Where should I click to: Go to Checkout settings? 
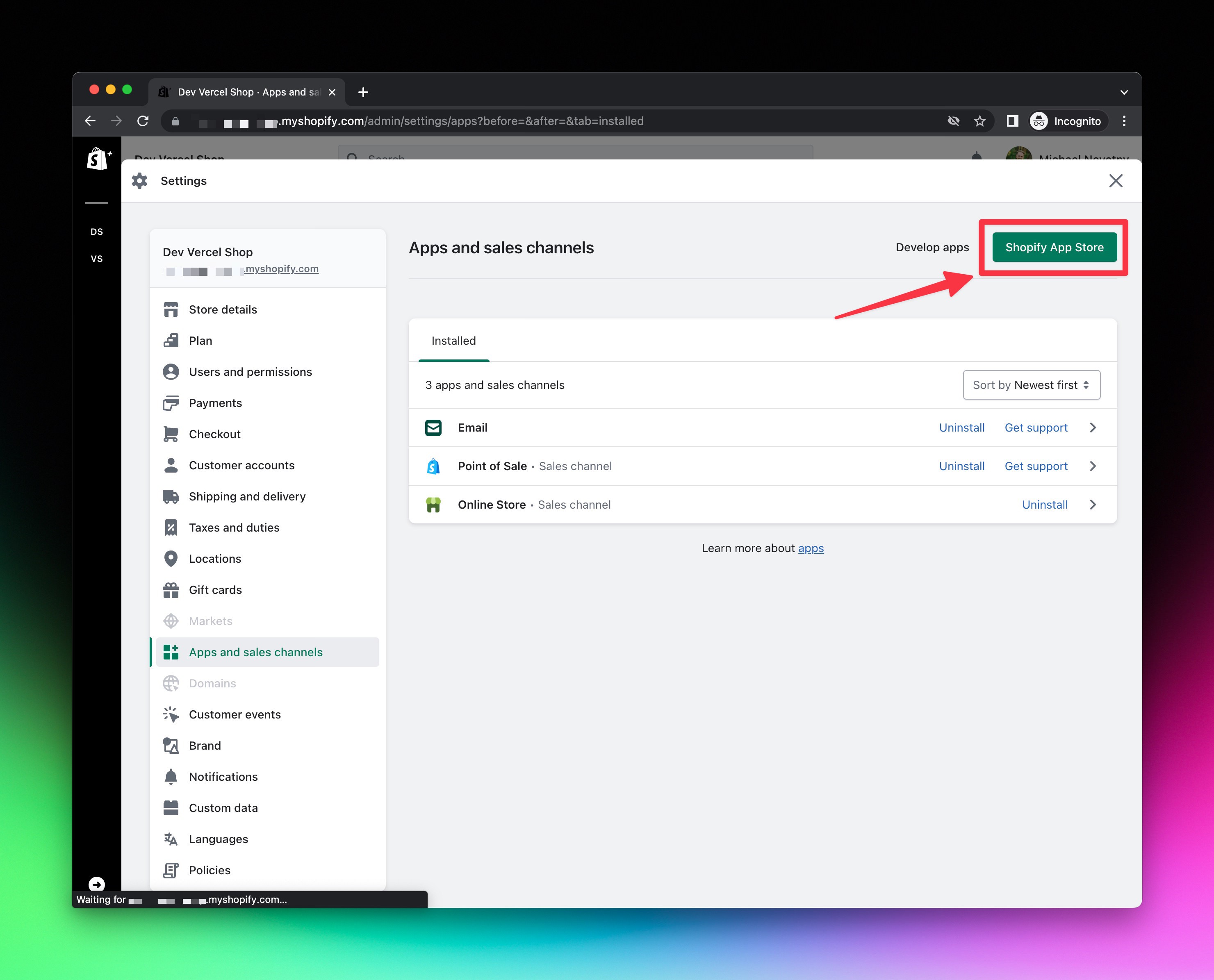click(268, 434)
